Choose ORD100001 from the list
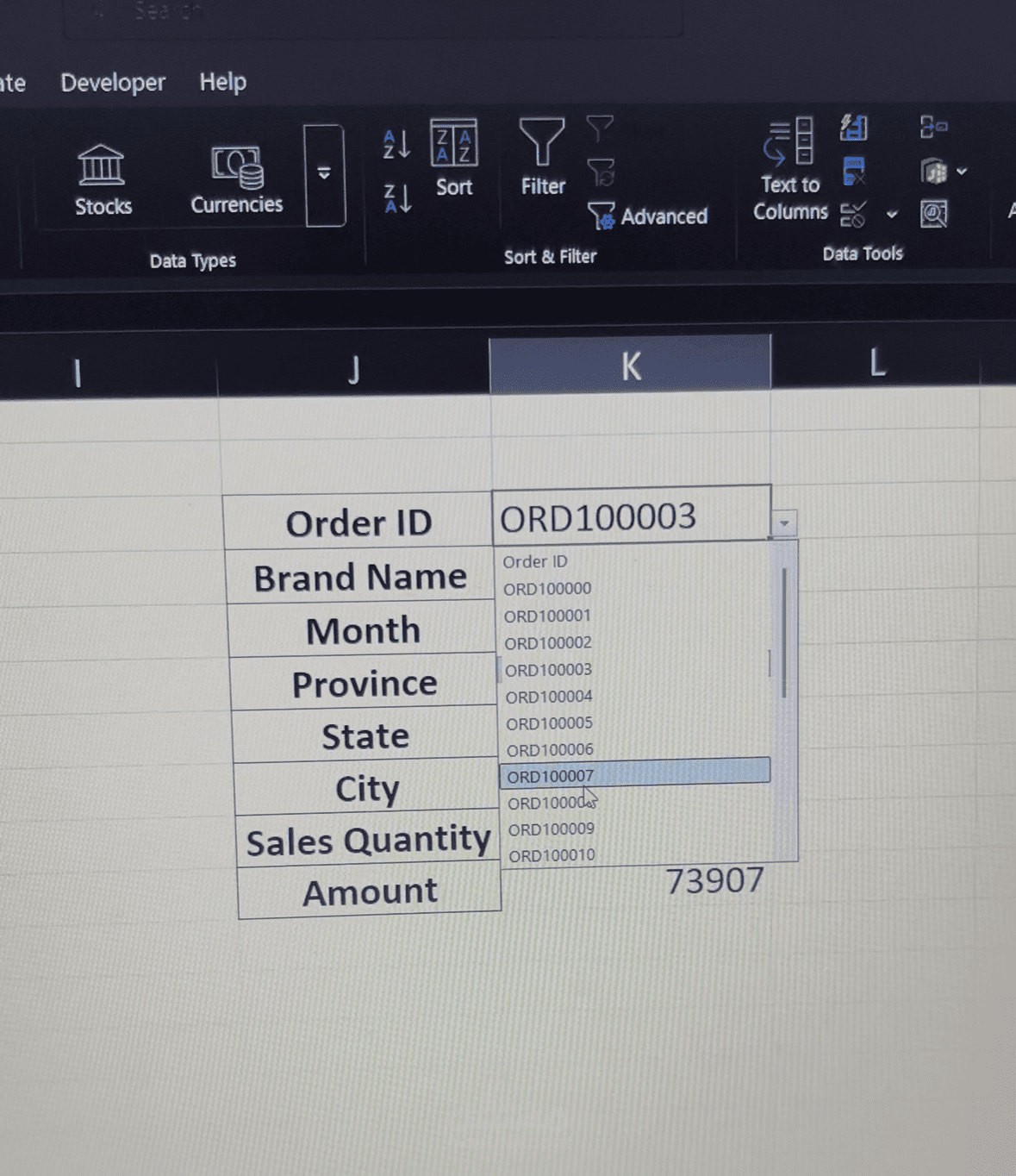 [x=547, y=616]
